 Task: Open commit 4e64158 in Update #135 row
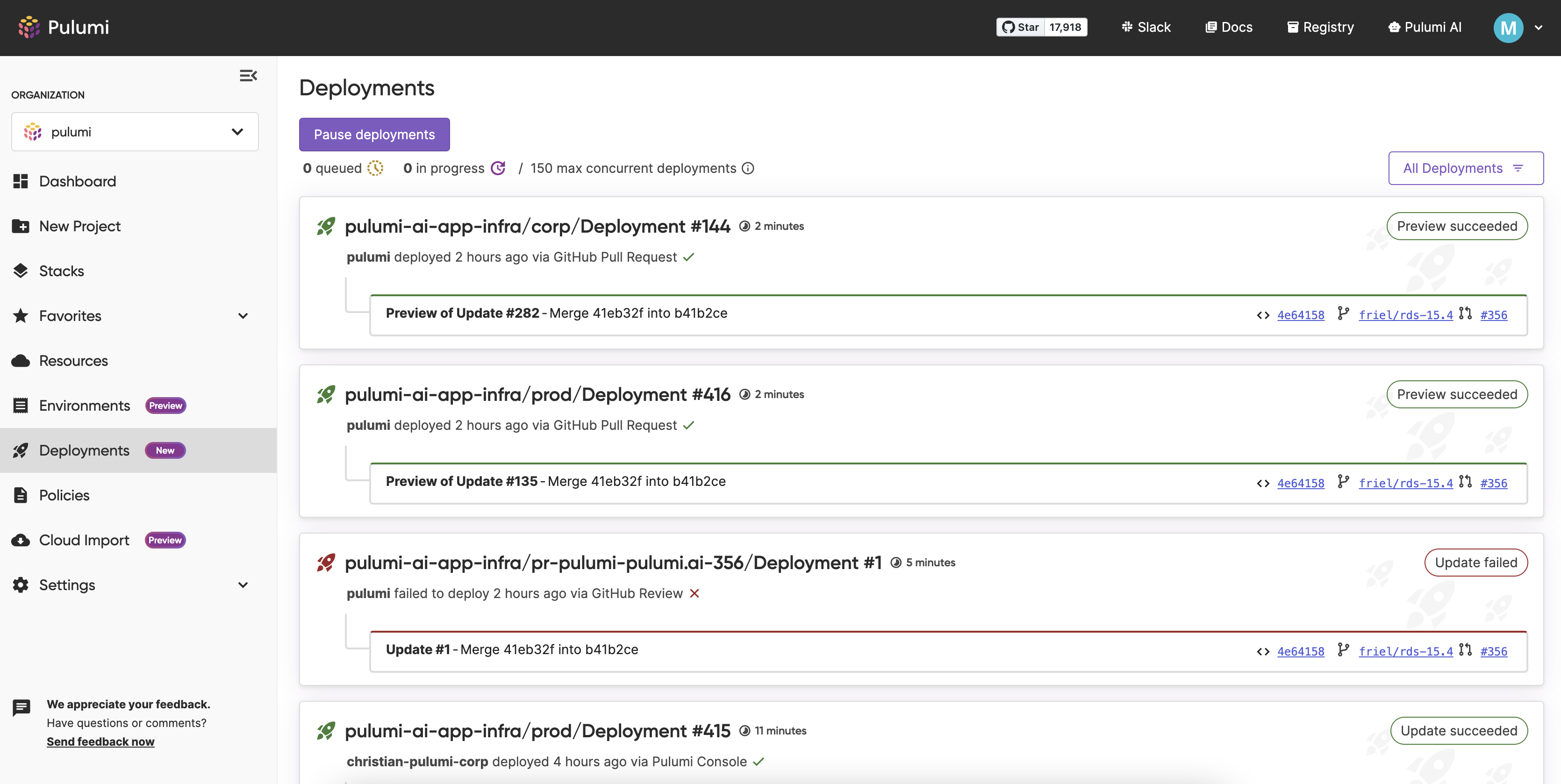tap(1300, 483)
